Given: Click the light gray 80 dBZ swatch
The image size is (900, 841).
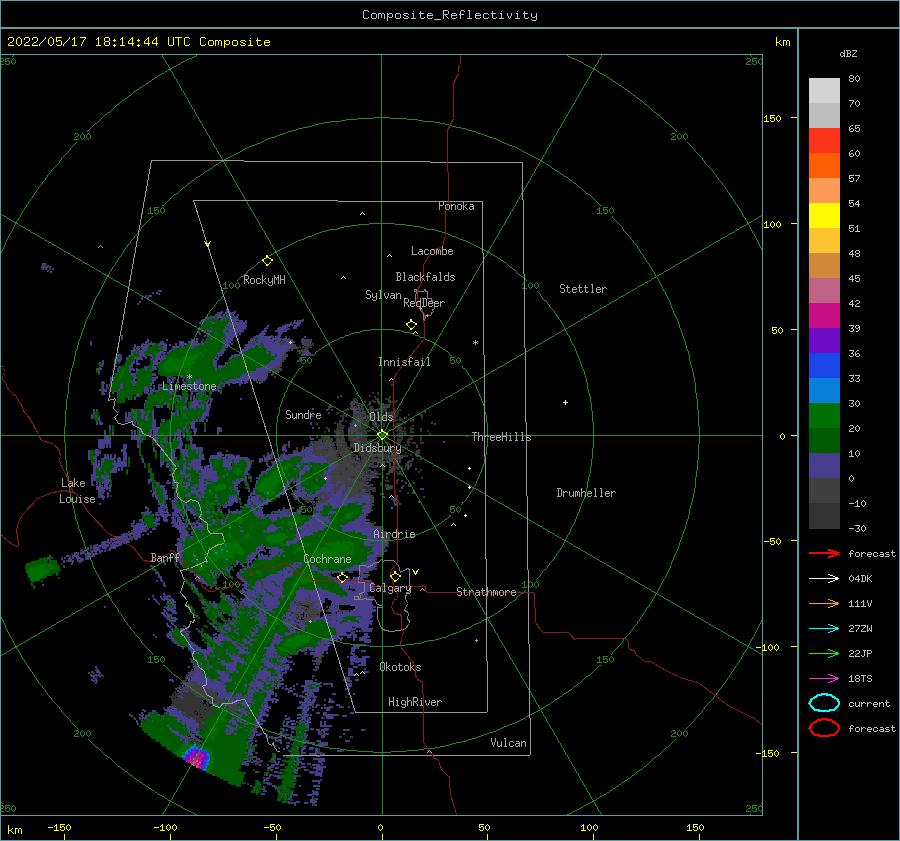Looking at the screenshot, I should point(824,90).
